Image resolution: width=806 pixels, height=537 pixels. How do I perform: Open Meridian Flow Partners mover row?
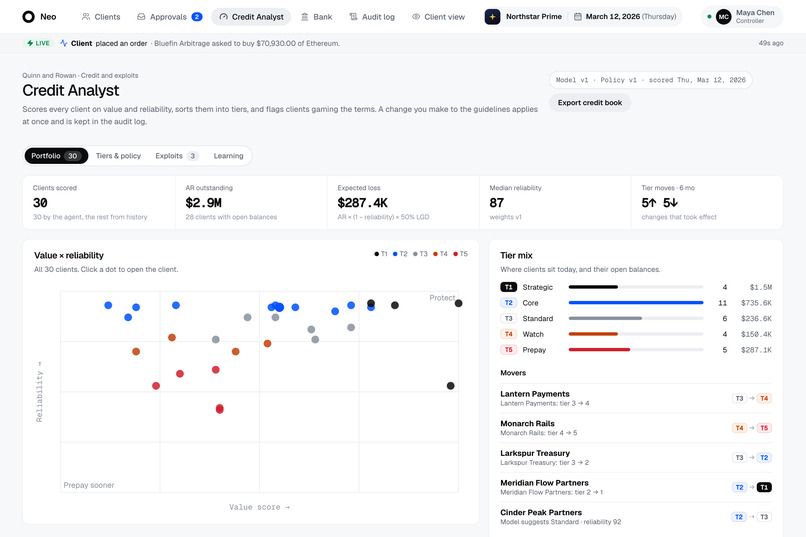click(x=636, y=487)
